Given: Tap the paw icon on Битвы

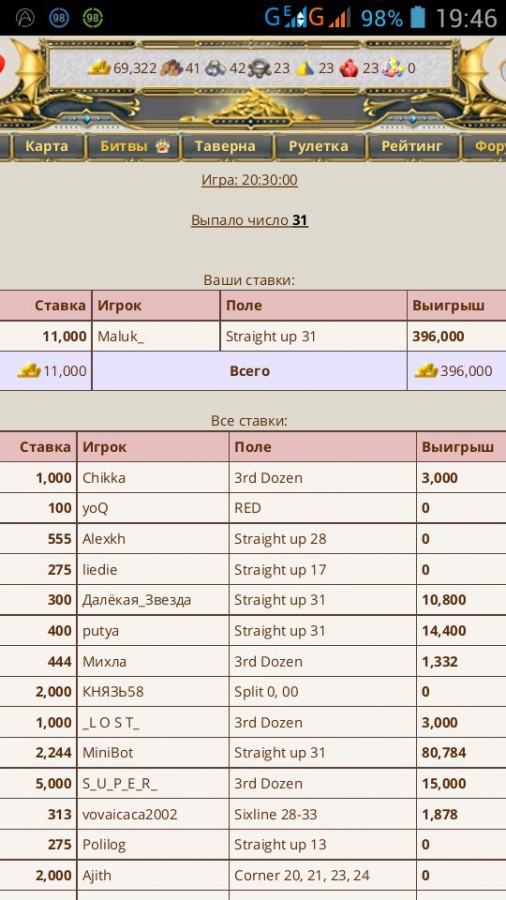Looking at the screenshot, I should pos(162,146).
